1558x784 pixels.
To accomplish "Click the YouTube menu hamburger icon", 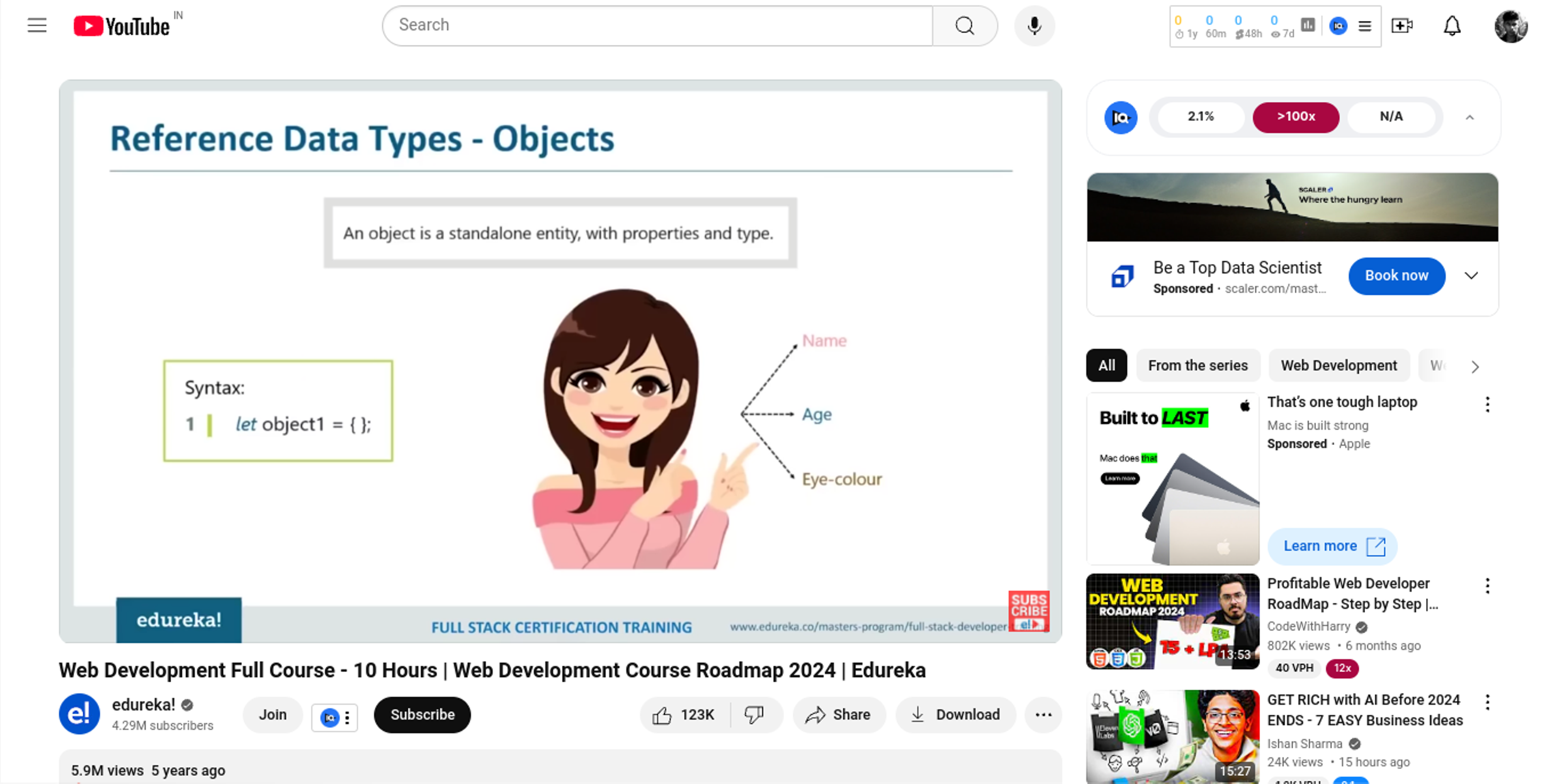I will point(37,25).
